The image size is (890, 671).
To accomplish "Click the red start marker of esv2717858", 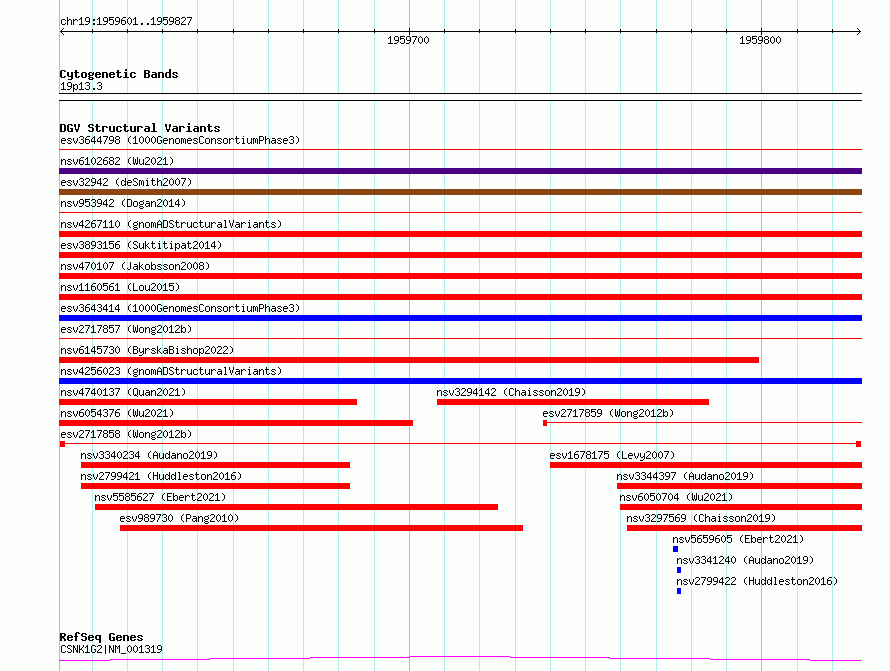I will pyautogui.click(x=62, y=444).
